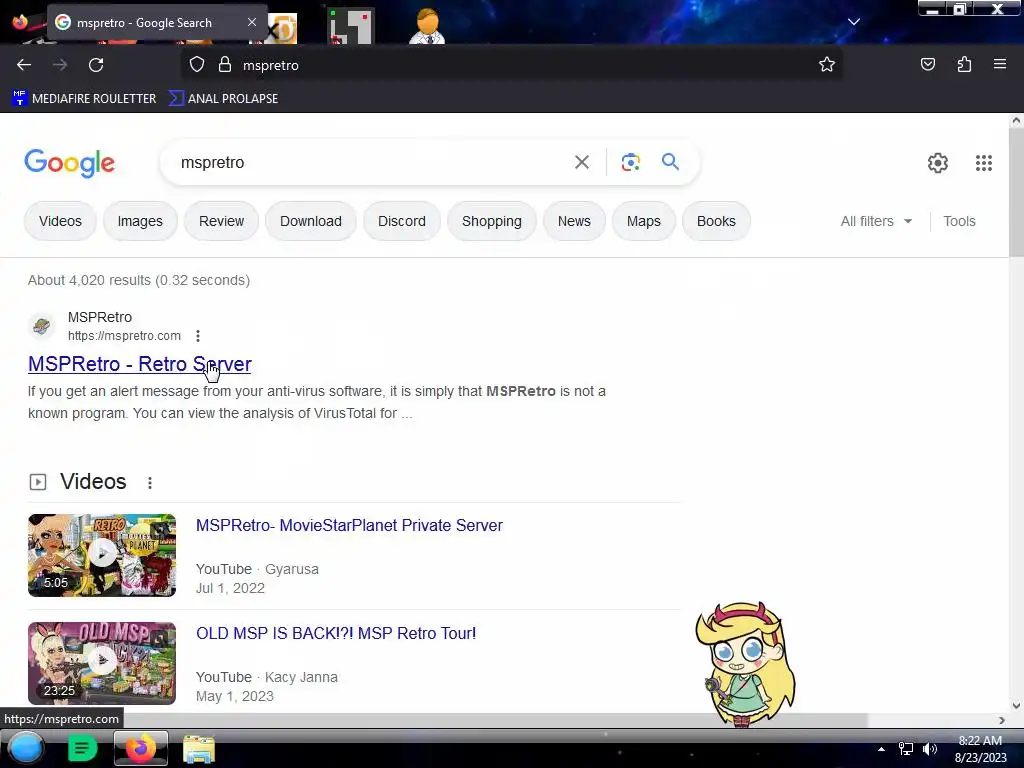This screenshot has height=768, width=1024.
Task: Open the volume control in system tray
Action: pyautogui.click(x=930, y=749)
